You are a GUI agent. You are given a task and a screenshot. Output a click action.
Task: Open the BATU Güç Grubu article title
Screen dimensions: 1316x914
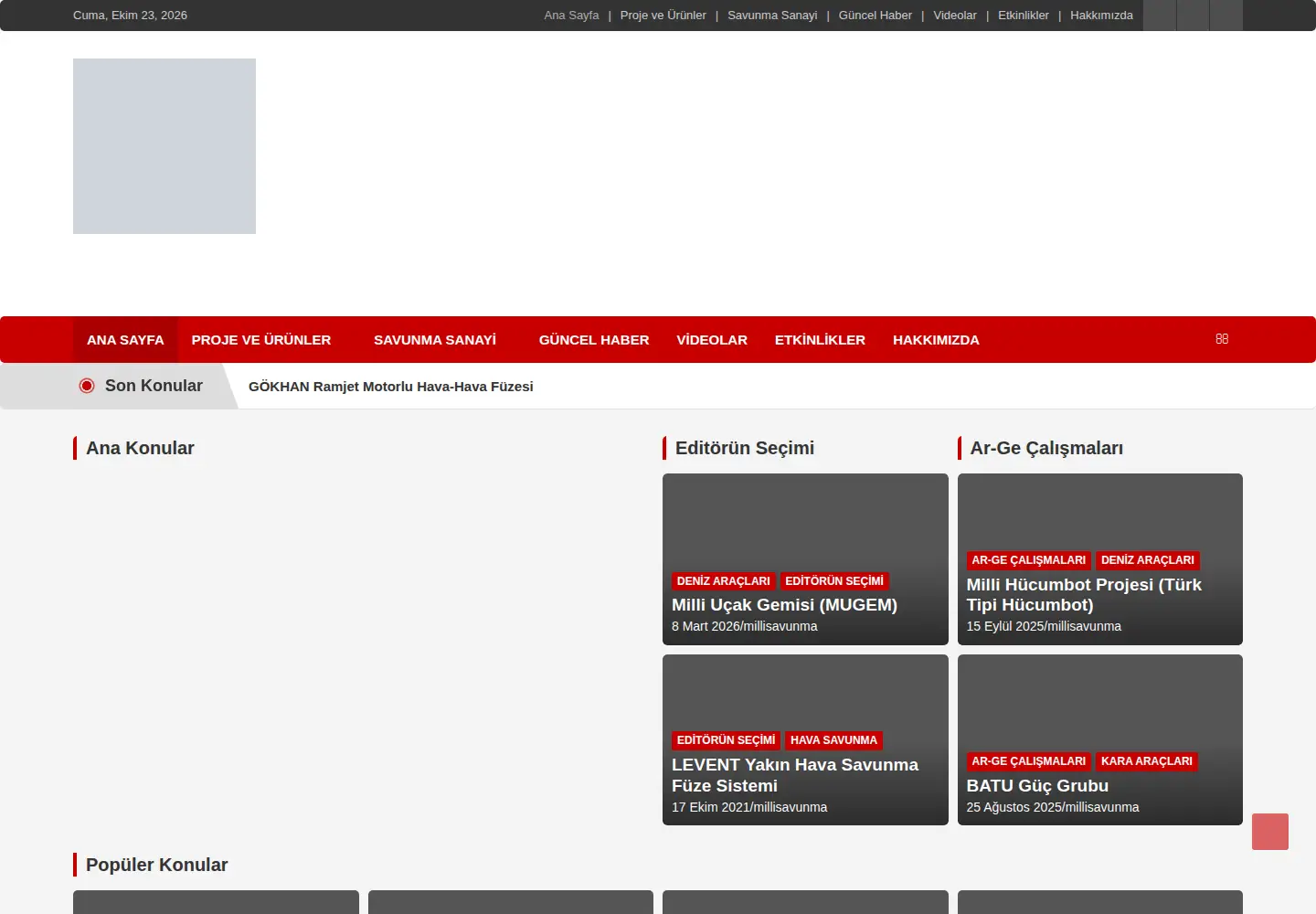click(1037, 786)
